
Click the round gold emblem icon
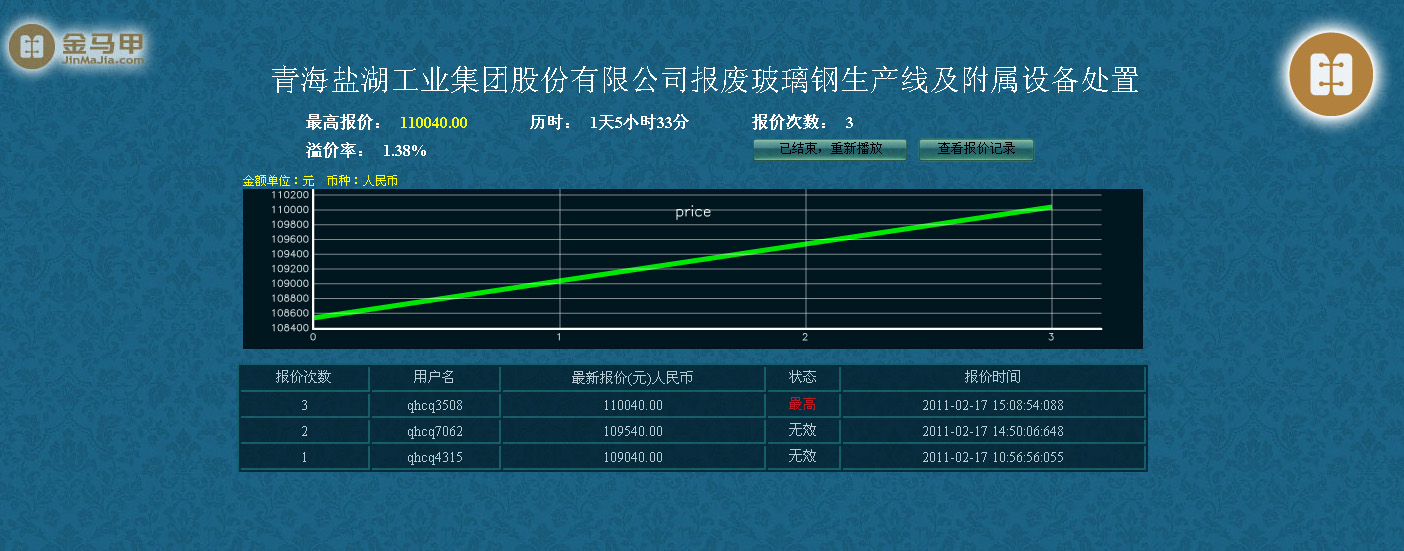[1331, 73]
